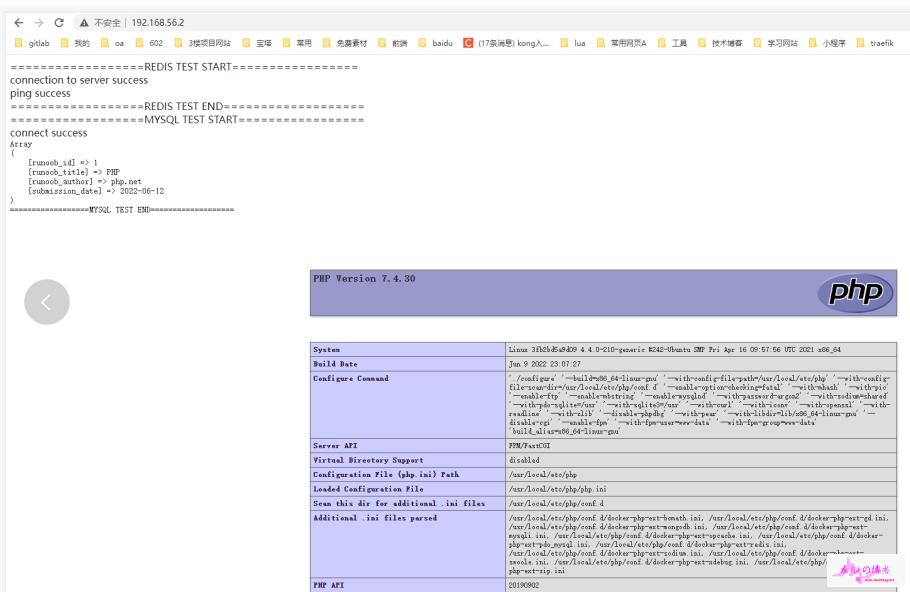Image resolution: width=910 pixels, height=592 pixels.
Task: Open the 我的 bookmark folder
Action: tap(75, 43)
